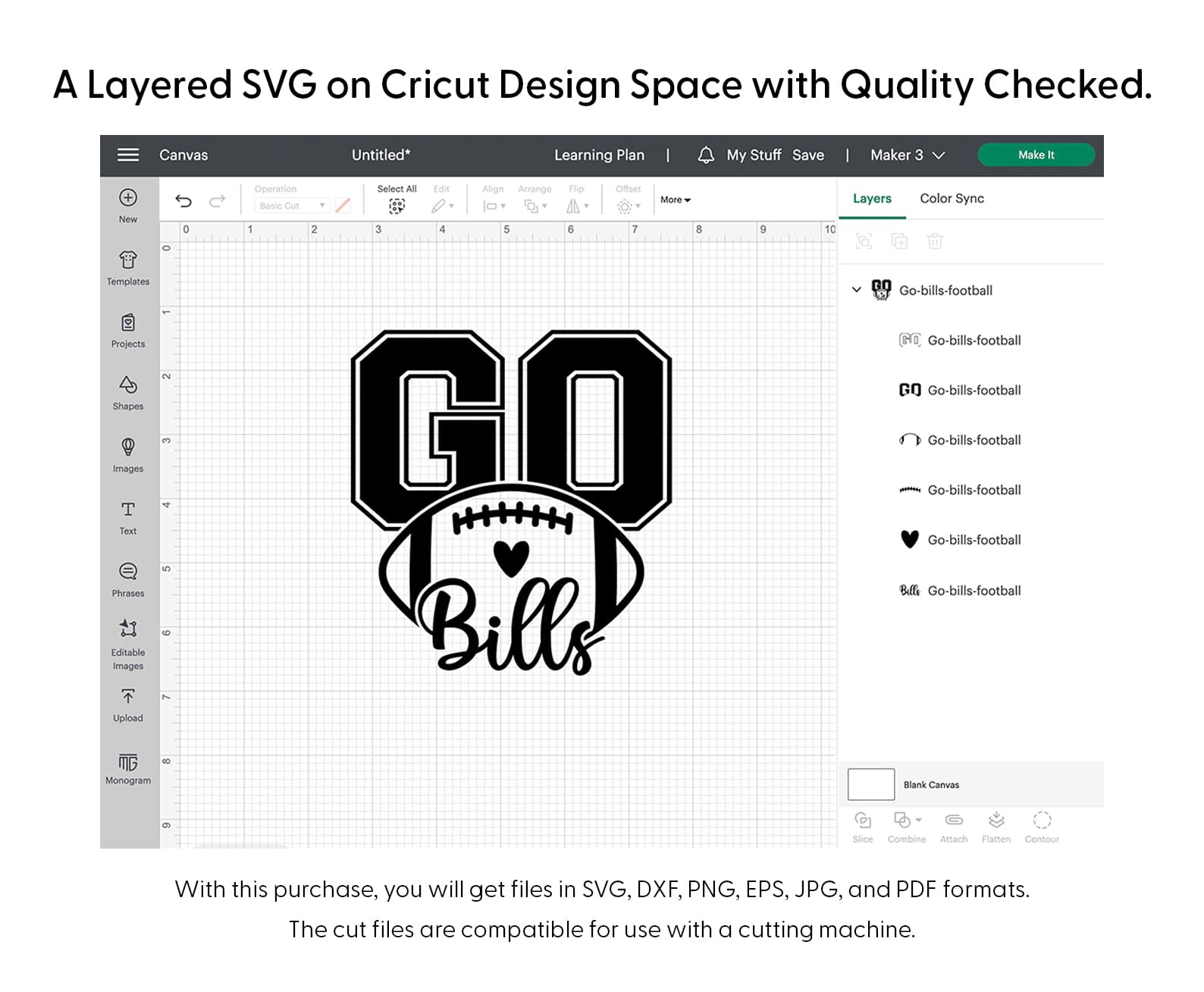1204x992 pixels.
Task: Click Save in the top bar
Action: pyautogui.click(x=808, y=155)
